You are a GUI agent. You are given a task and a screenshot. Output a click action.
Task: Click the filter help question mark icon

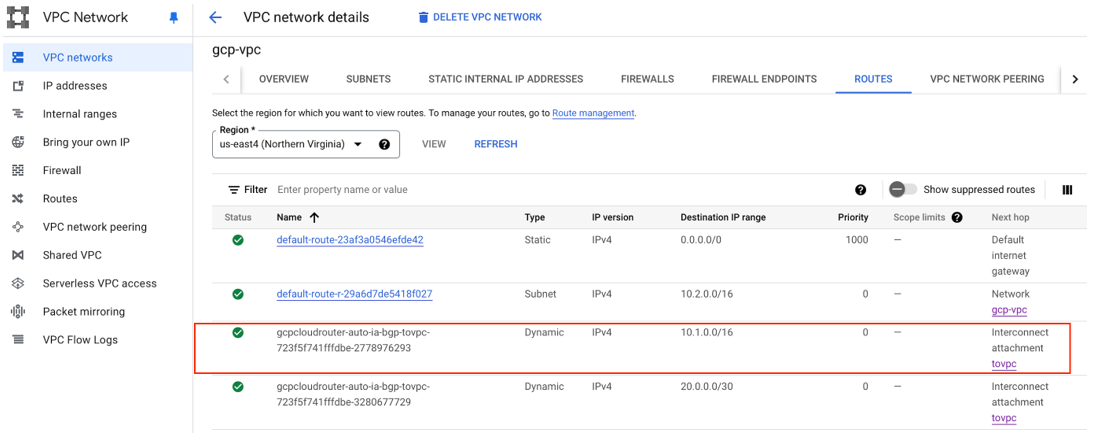tap(860, 190)
